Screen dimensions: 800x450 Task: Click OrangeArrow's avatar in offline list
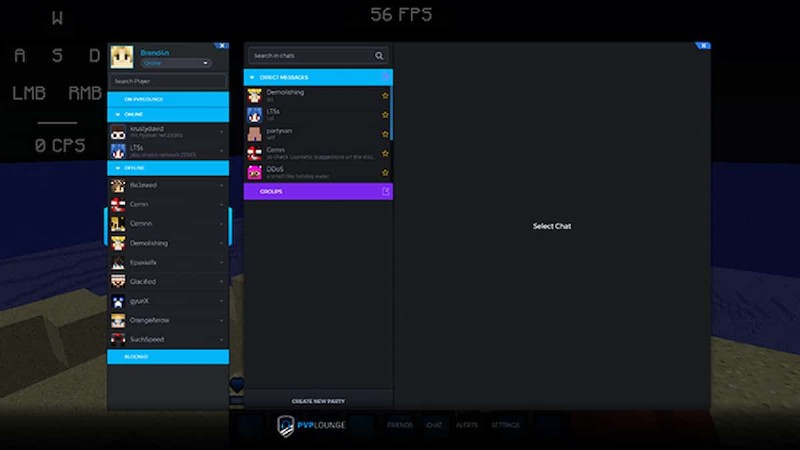point(118,320)
